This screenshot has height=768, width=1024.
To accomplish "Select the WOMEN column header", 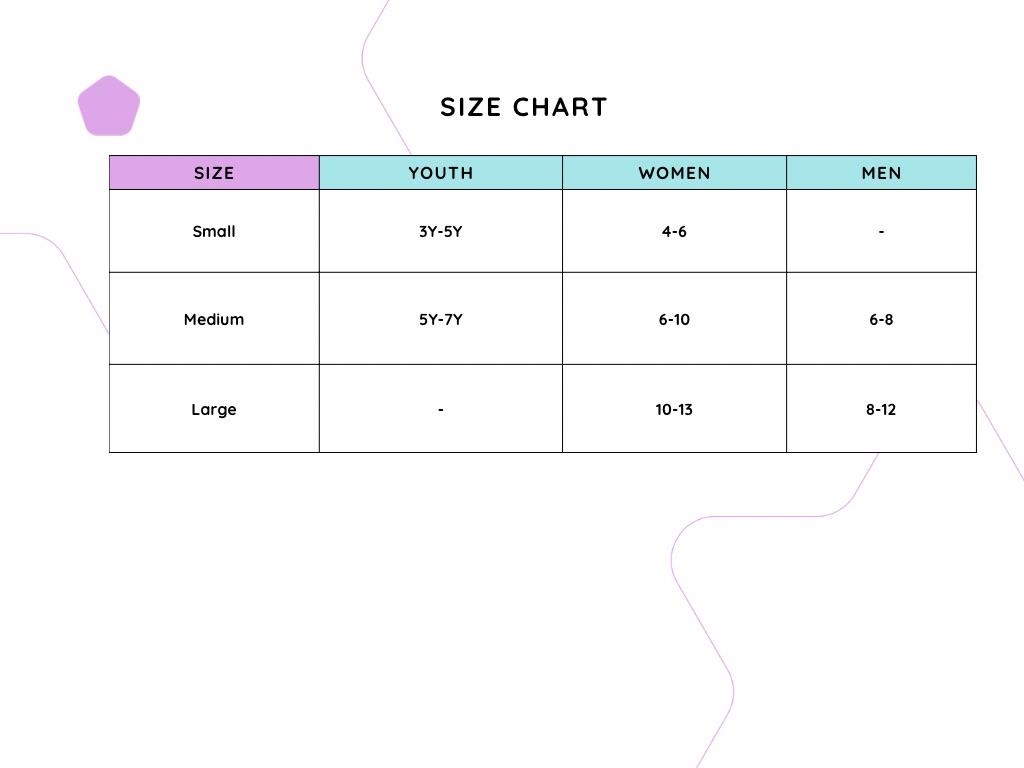I will tap(674, 173).
